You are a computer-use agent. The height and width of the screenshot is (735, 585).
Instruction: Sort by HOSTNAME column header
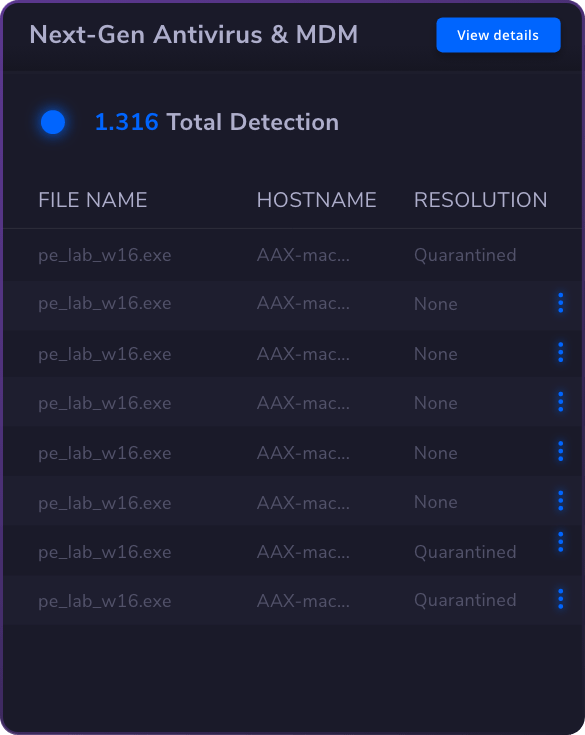[316, 200]
